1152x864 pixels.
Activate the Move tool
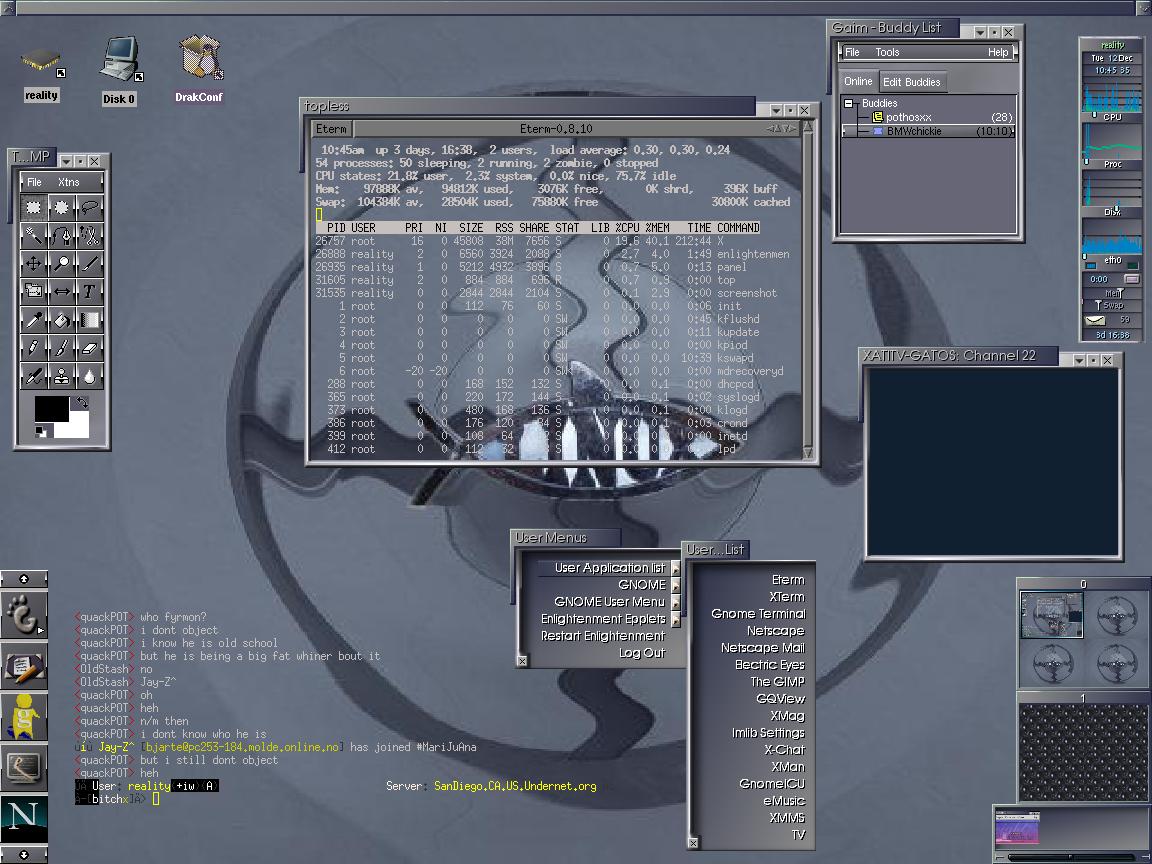click(x=34, y=264)
